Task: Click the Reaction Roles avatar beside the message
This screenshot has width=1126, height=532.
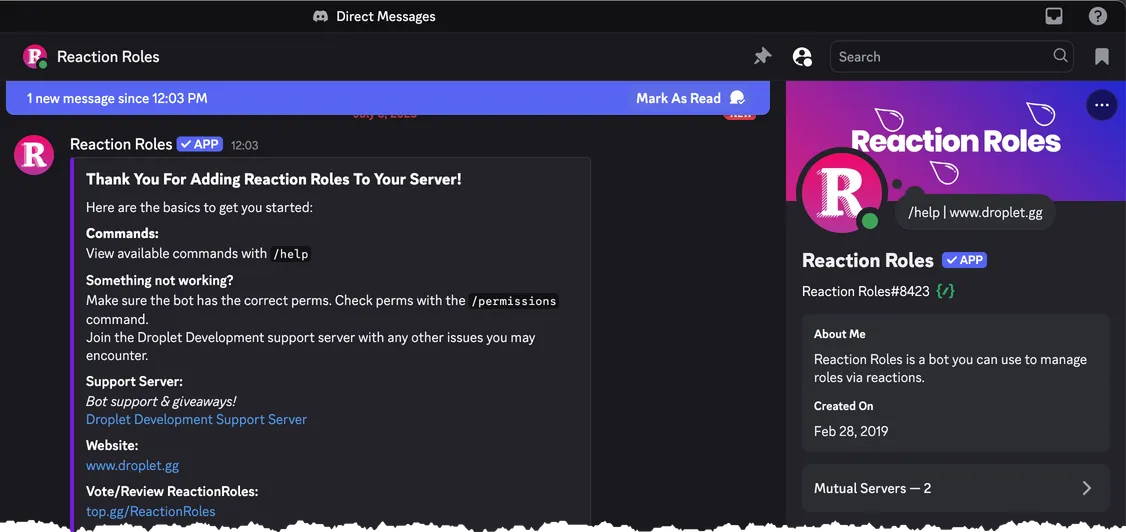Action: [34, 155]
